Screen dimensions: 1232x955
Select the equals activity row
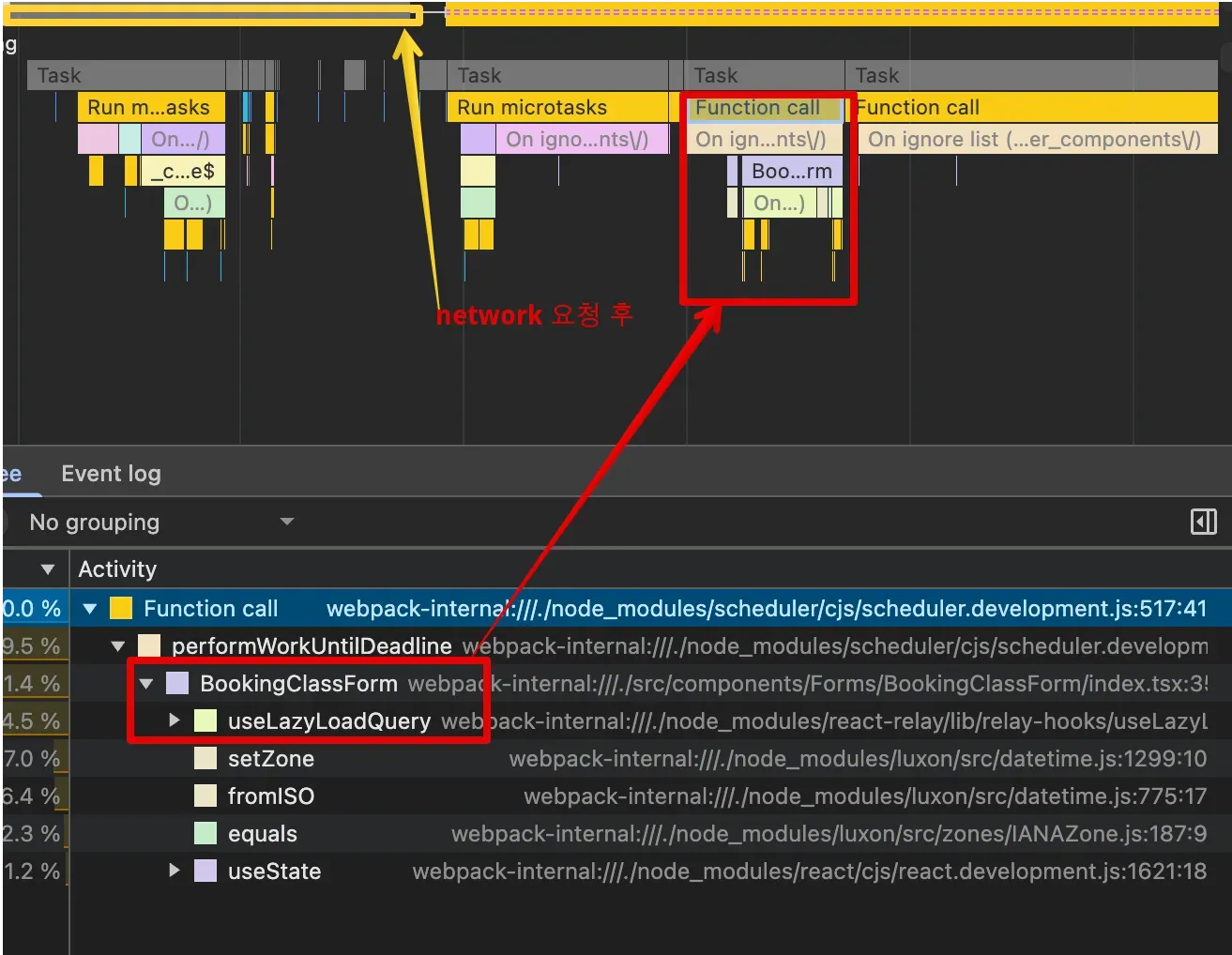pos(263,834)
